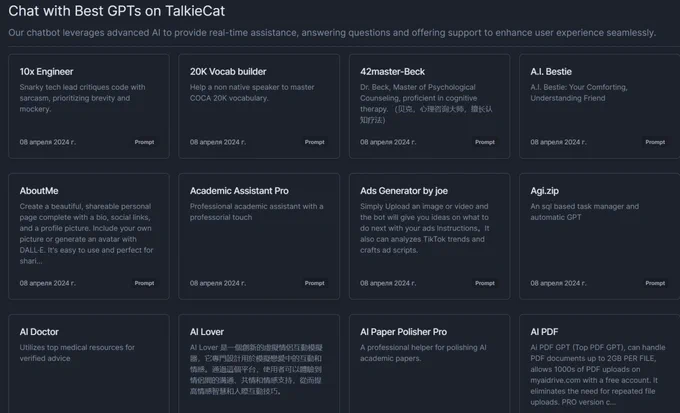Viewport: 680px width, 413px height.
Task: Click the date under Ads Generator by joe
Action: pos(388,283)
